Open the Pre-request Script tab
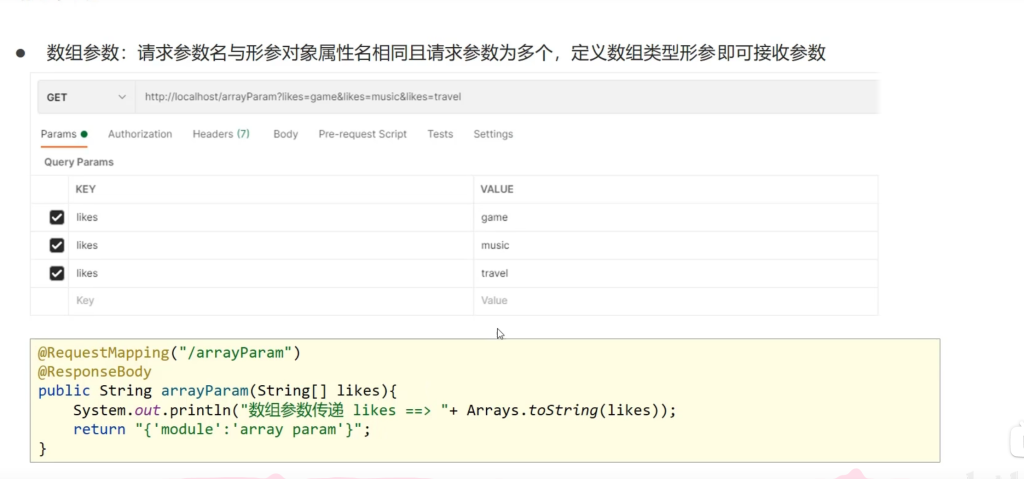 click(362, 134)
